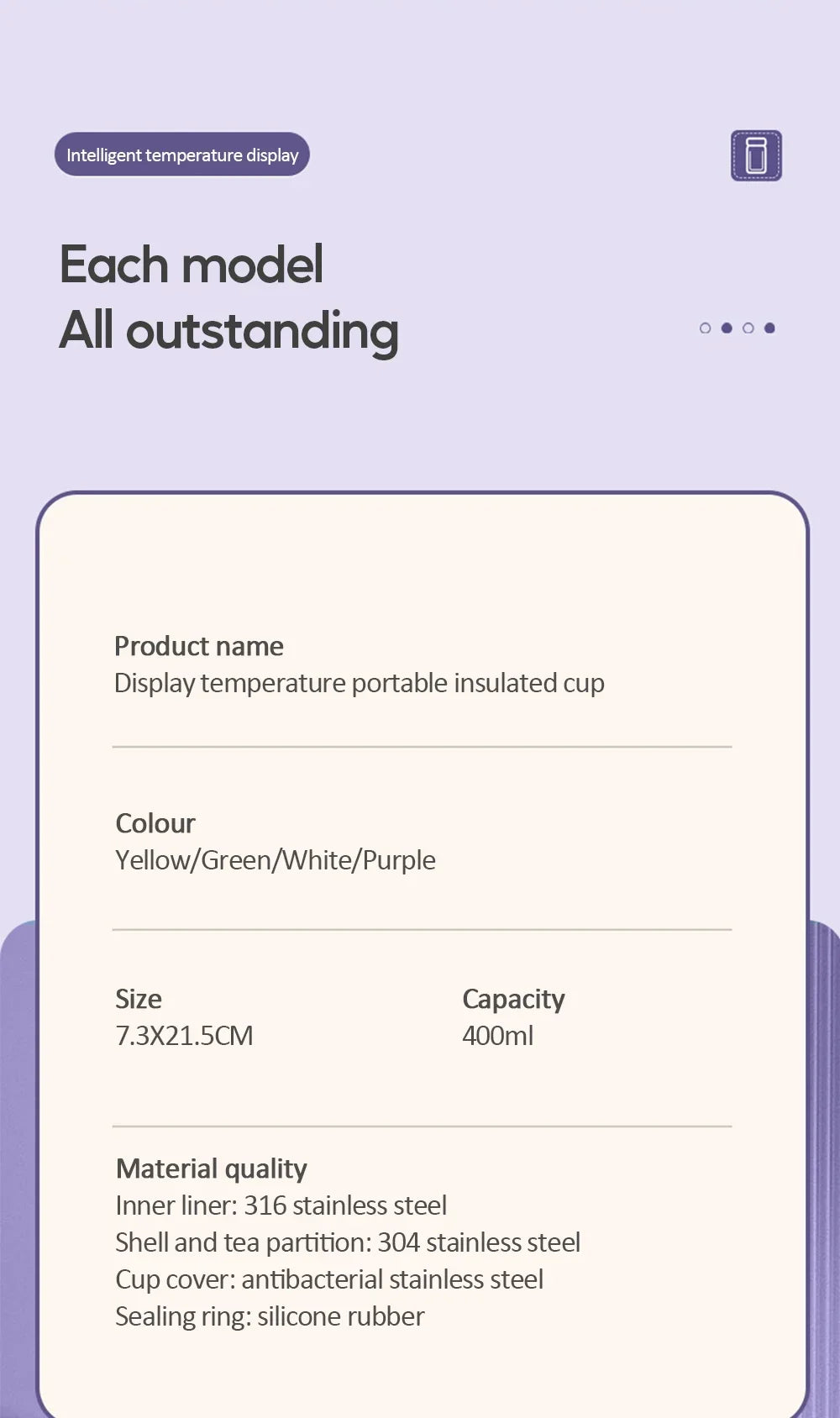Click the "Colour" label
This screenshot has width=840, height=1418.
click(155, 823)
